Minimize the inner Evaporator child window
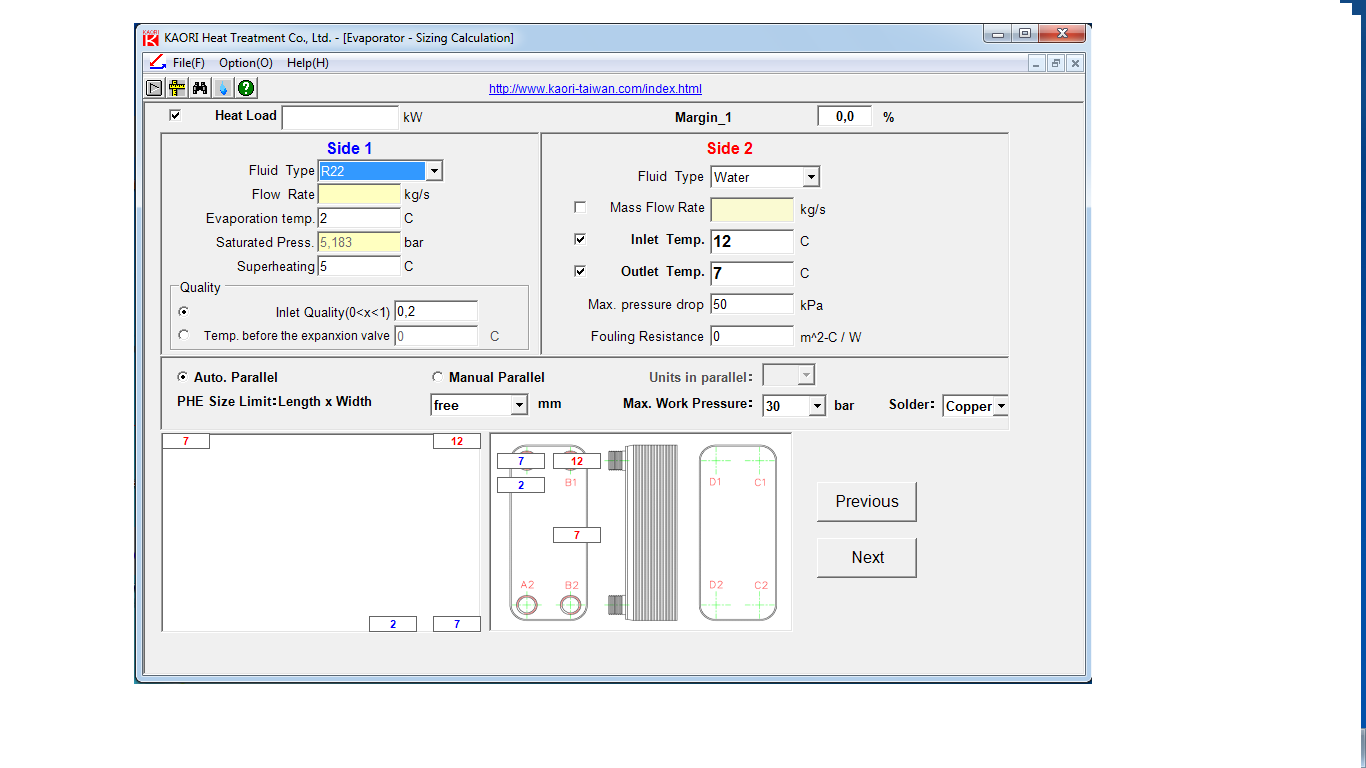This screenshot has width=1366, height=768. [x=1037, y=63]
